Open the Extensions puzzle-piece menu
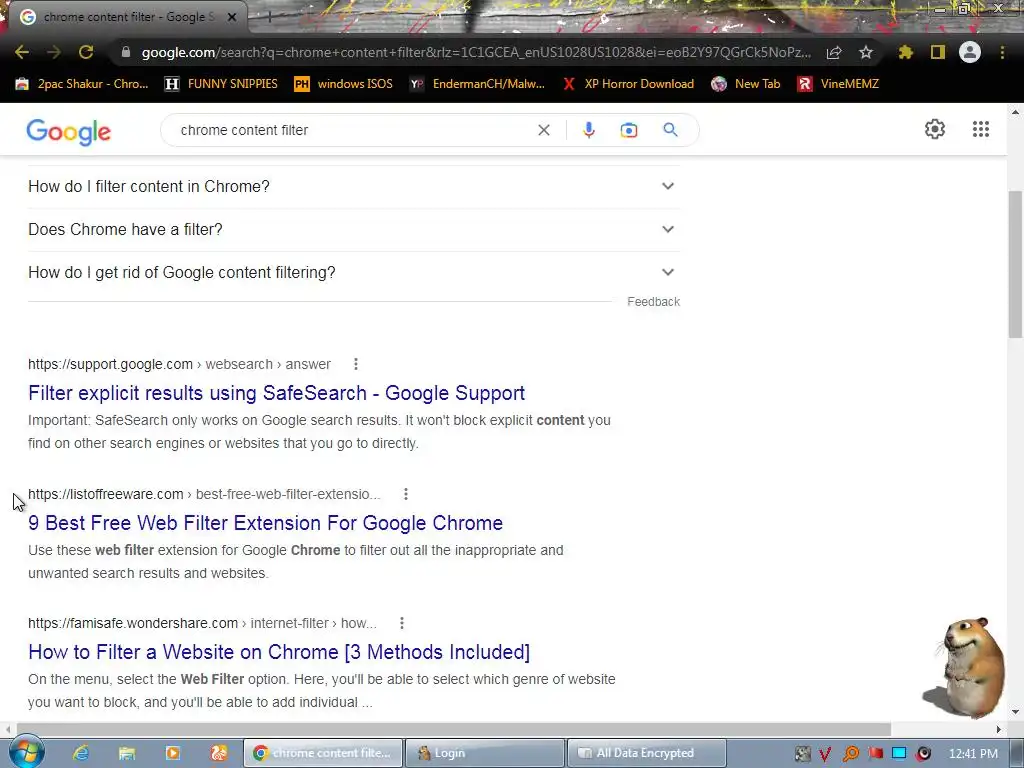 tap(905, 52)
